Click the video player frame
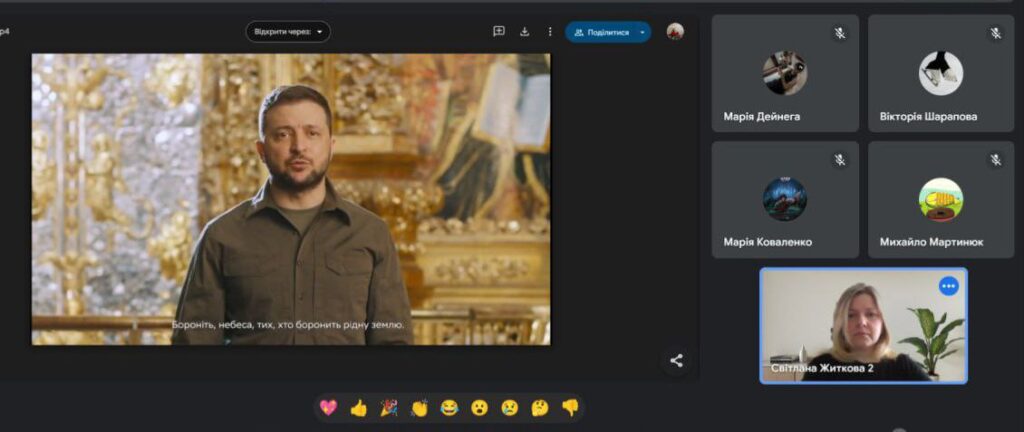This screenshot has width=1024, height=432. pyautogui.click(x=291, y=199)
